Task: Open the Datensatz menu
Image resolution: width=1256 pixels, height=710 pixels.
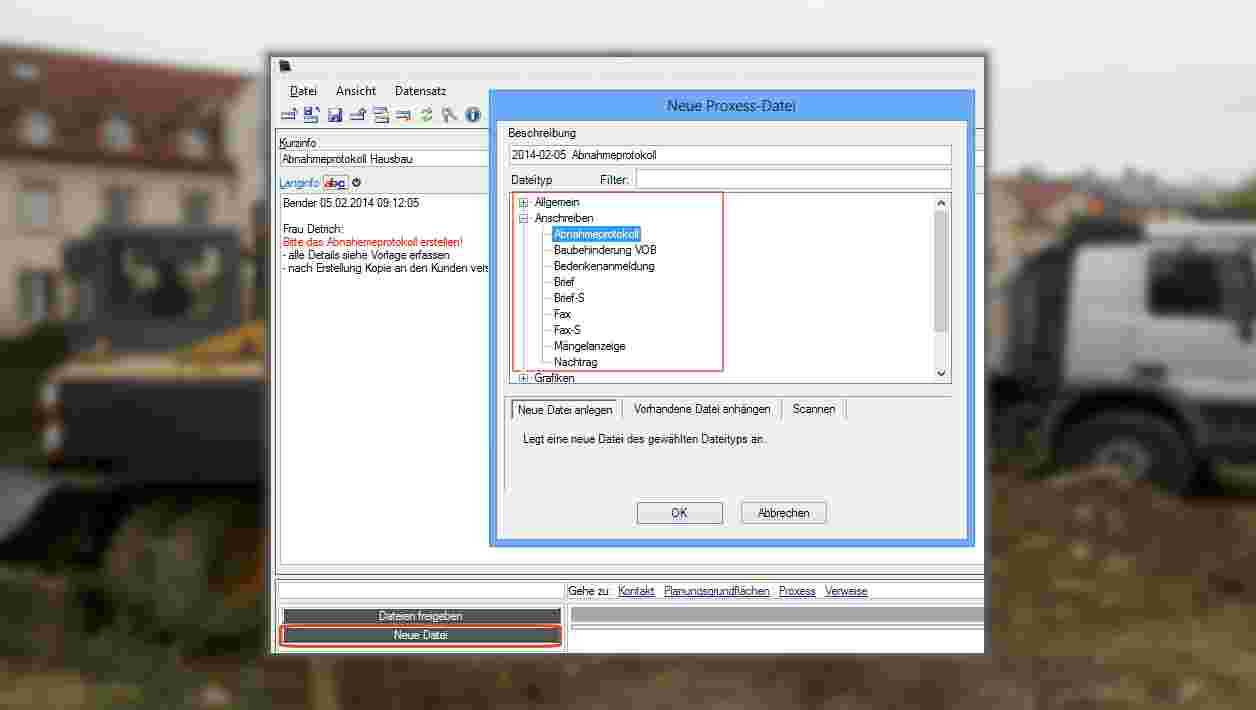Action: pos(420,91)
